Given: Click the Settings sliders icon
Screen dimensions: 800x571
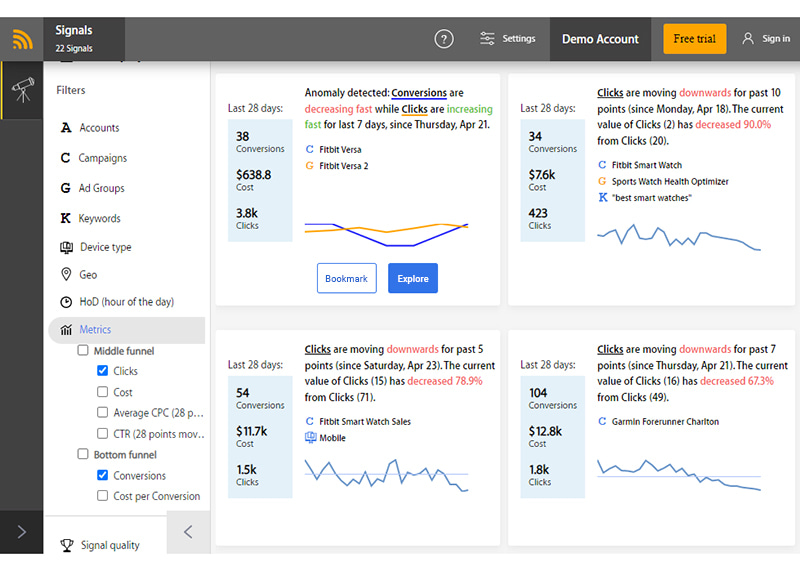Looking at the screenshot, I should 487,38.
